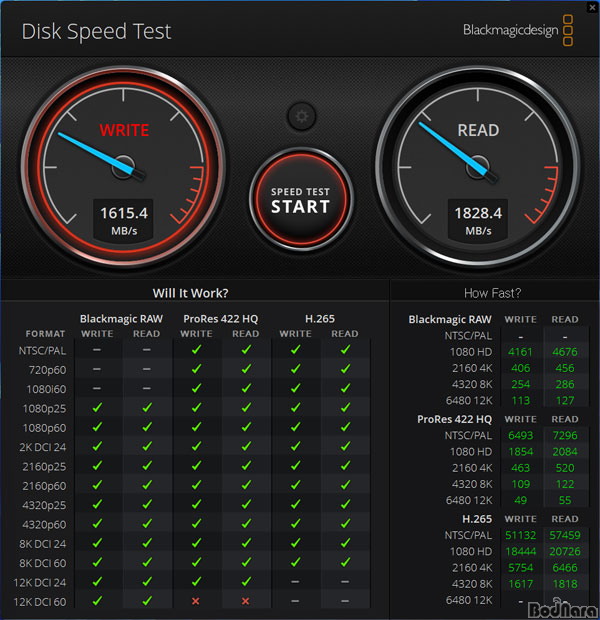
Task: Click ProRes read check for 12K DCI 24
Action: pyautogui.click(x=246, y=582)
